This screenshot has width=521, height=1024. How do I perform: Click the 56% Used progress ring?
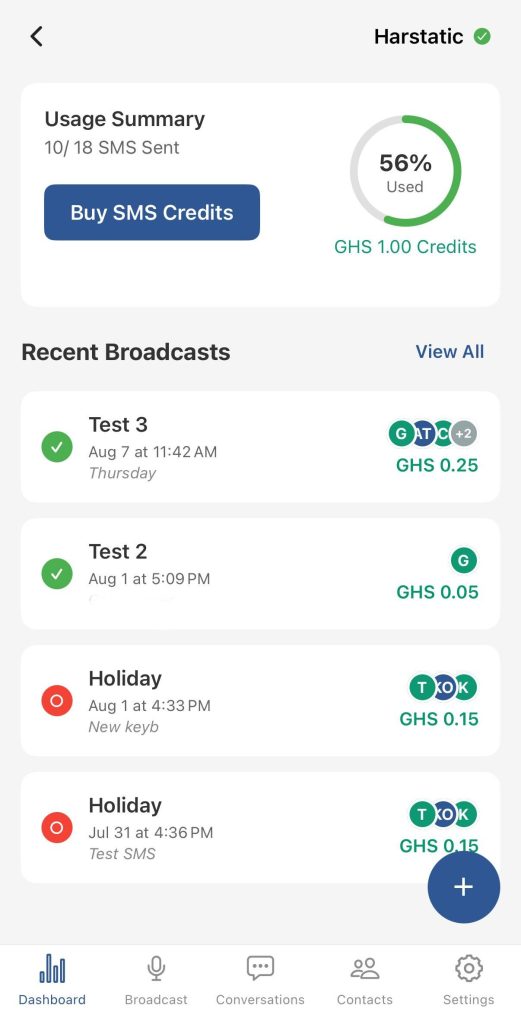coord(405,171)
